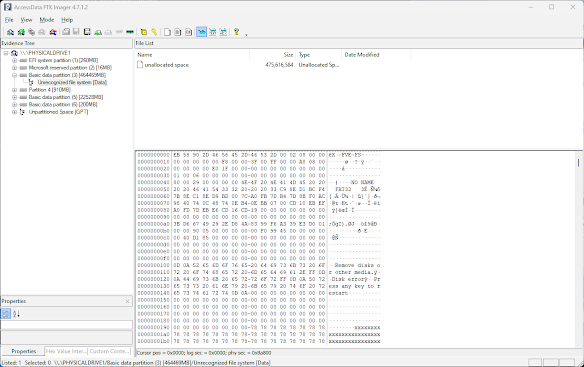The width and height of the screenshot is (584, 367).
Task: Click the Detect EFS Encryption key icon
Action: pos(154,32)
